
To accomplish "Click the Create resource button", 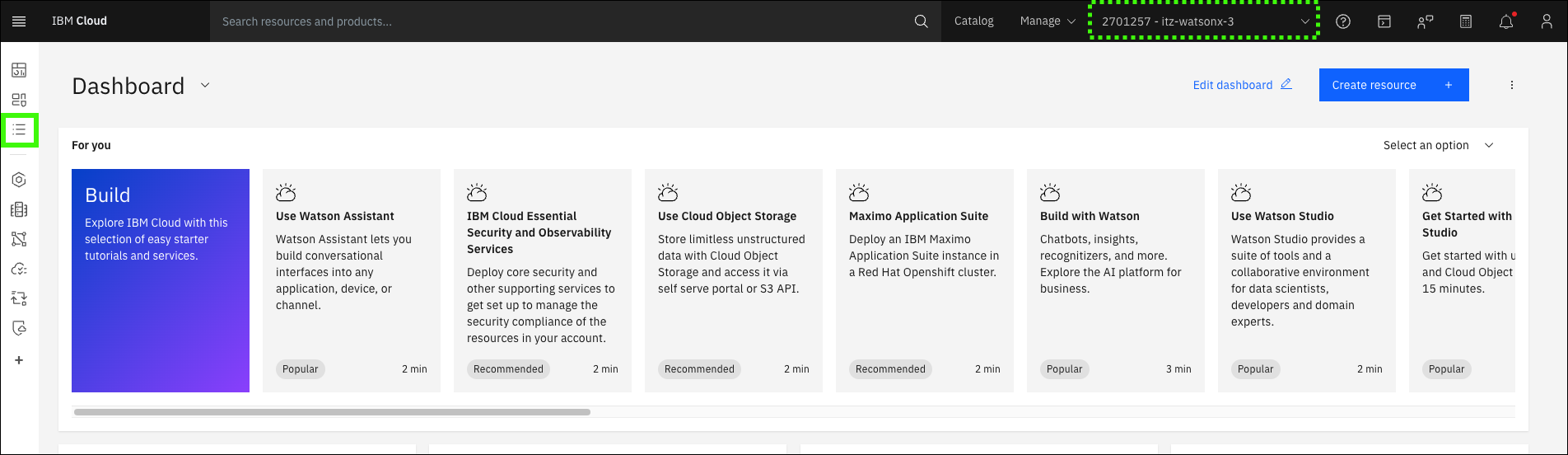I will [x=1393, y=85].
